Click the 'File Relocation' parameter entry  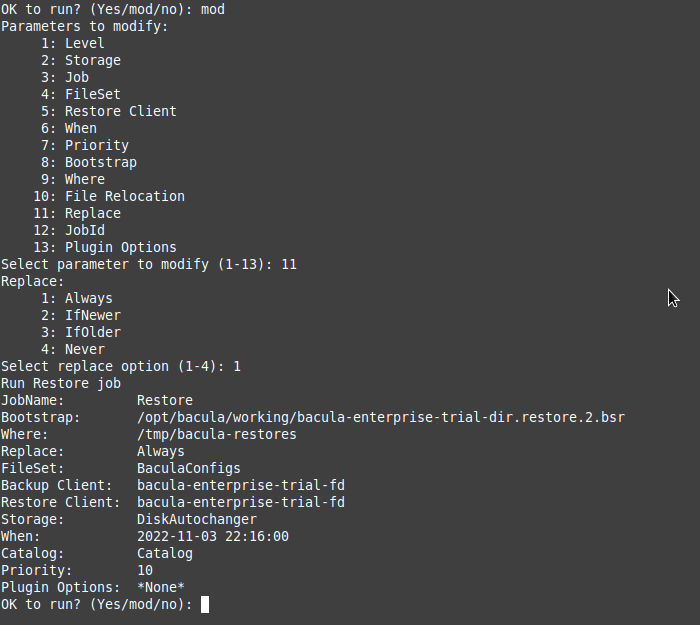click(109, 196)
